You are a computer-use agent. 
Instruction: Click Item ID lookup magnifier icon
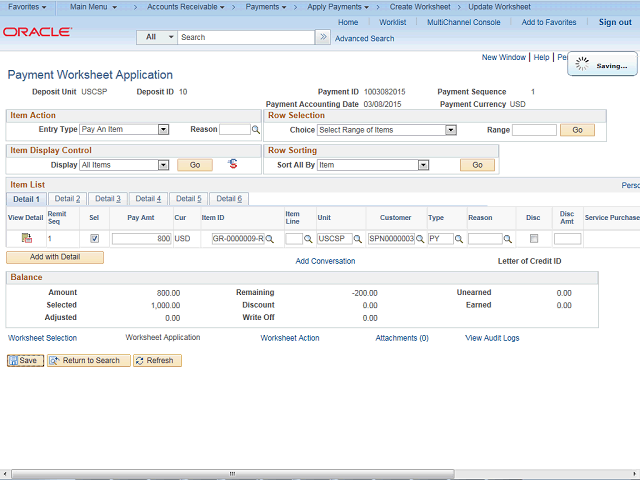pos(270,239)
